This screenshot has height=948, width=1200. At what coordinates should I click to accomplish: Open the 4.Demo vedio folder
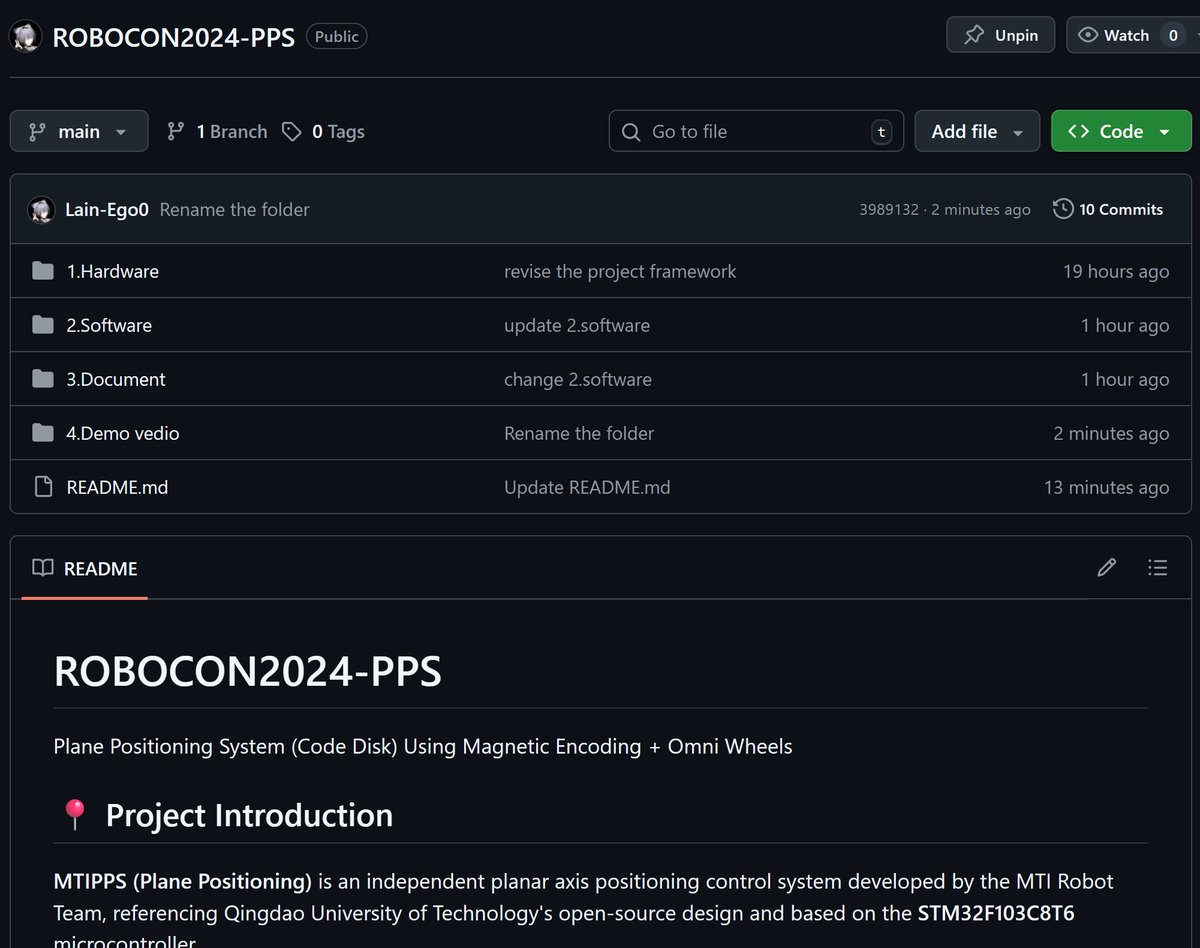[x=123, y=433]
